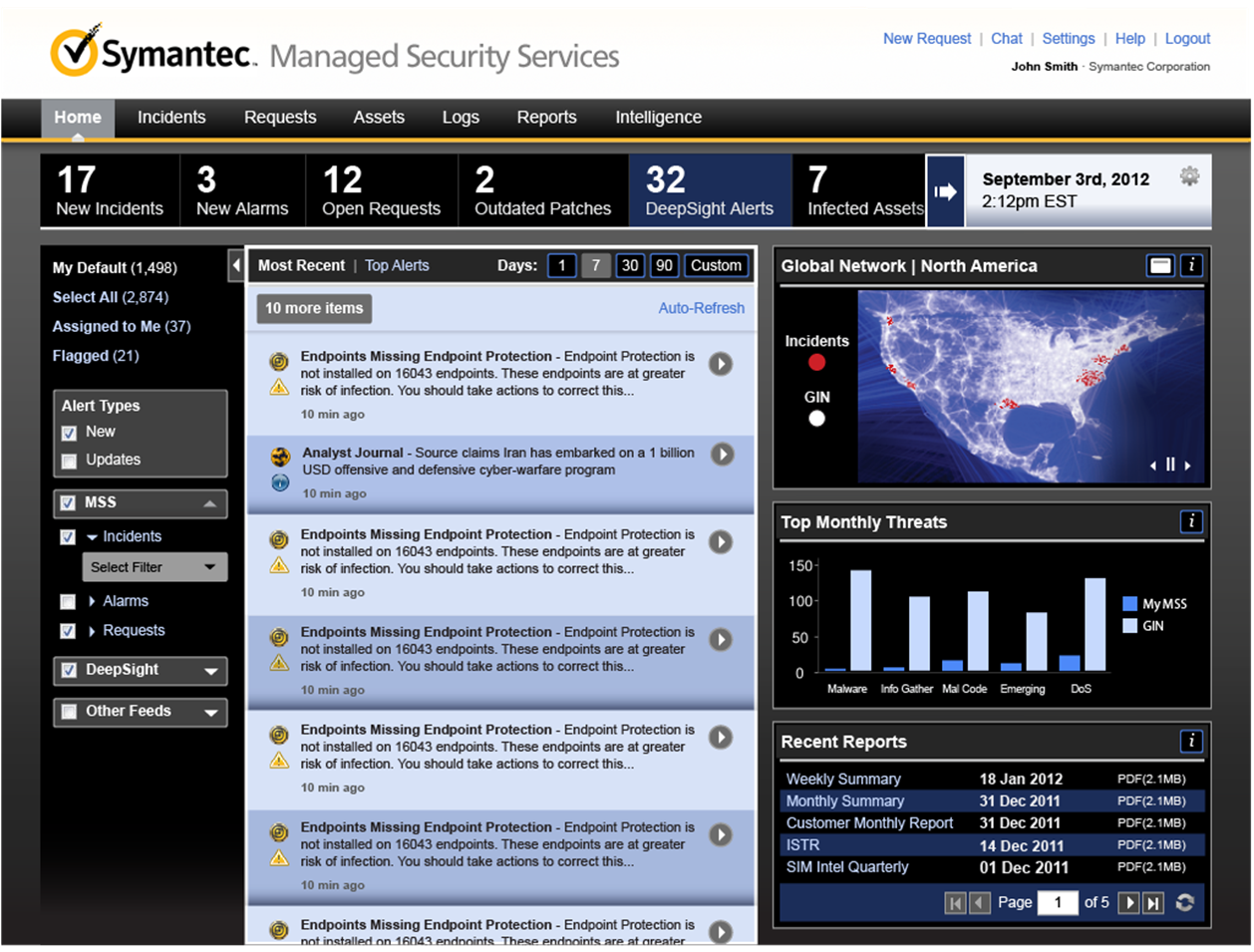Advance to next map view in Global Network

pyautogui.click(x=1187, y=465)
